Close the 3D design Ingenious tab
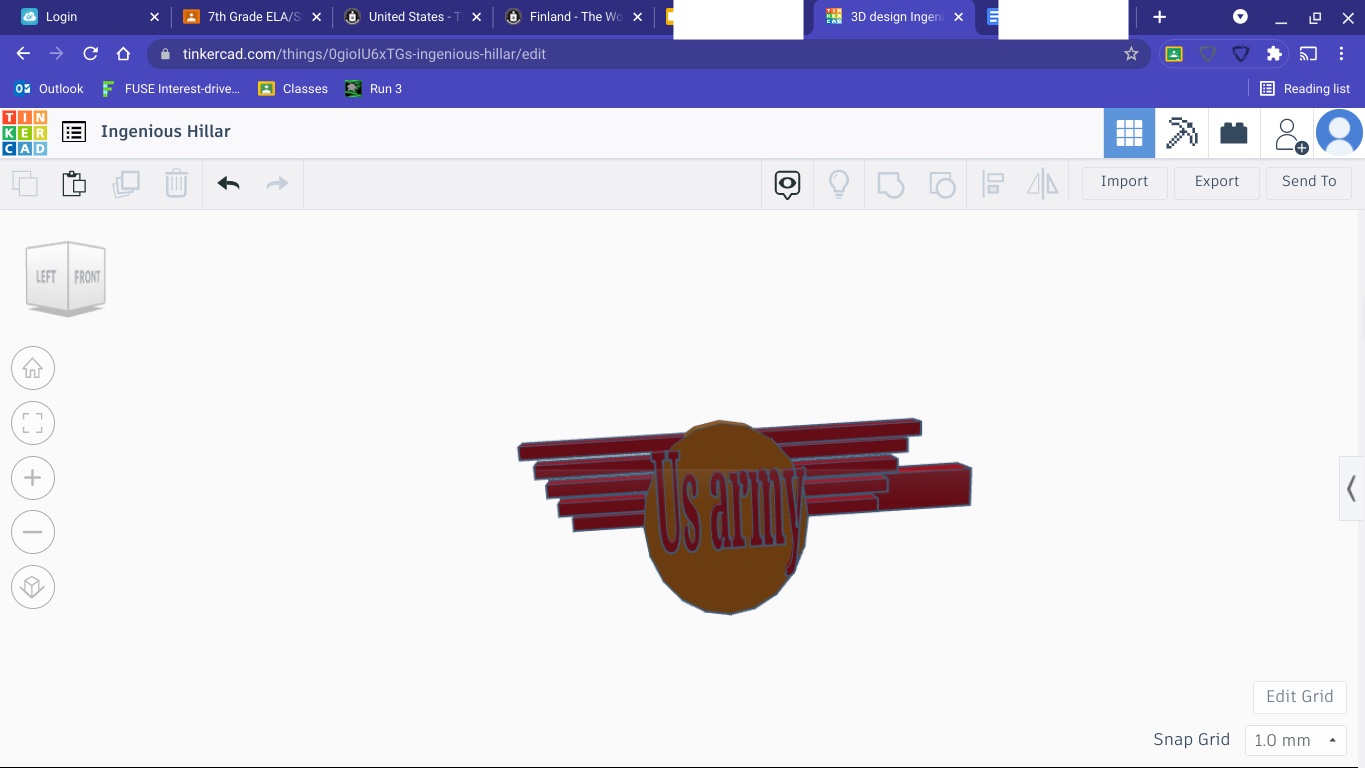1365x768 pixels. 959,17
